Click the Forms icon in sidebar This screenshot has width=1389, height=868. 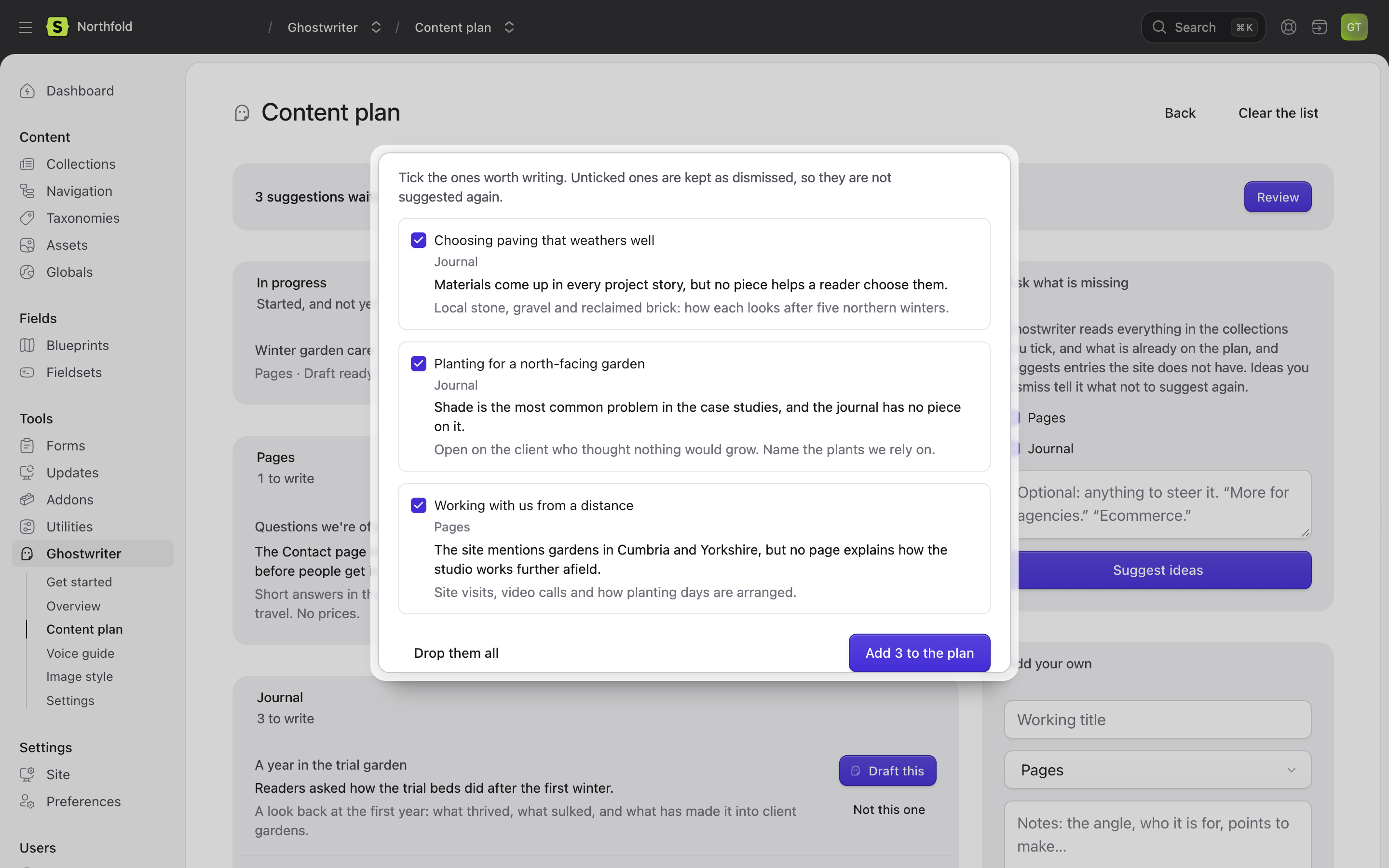pyautogui.click(x=27, y=446)
